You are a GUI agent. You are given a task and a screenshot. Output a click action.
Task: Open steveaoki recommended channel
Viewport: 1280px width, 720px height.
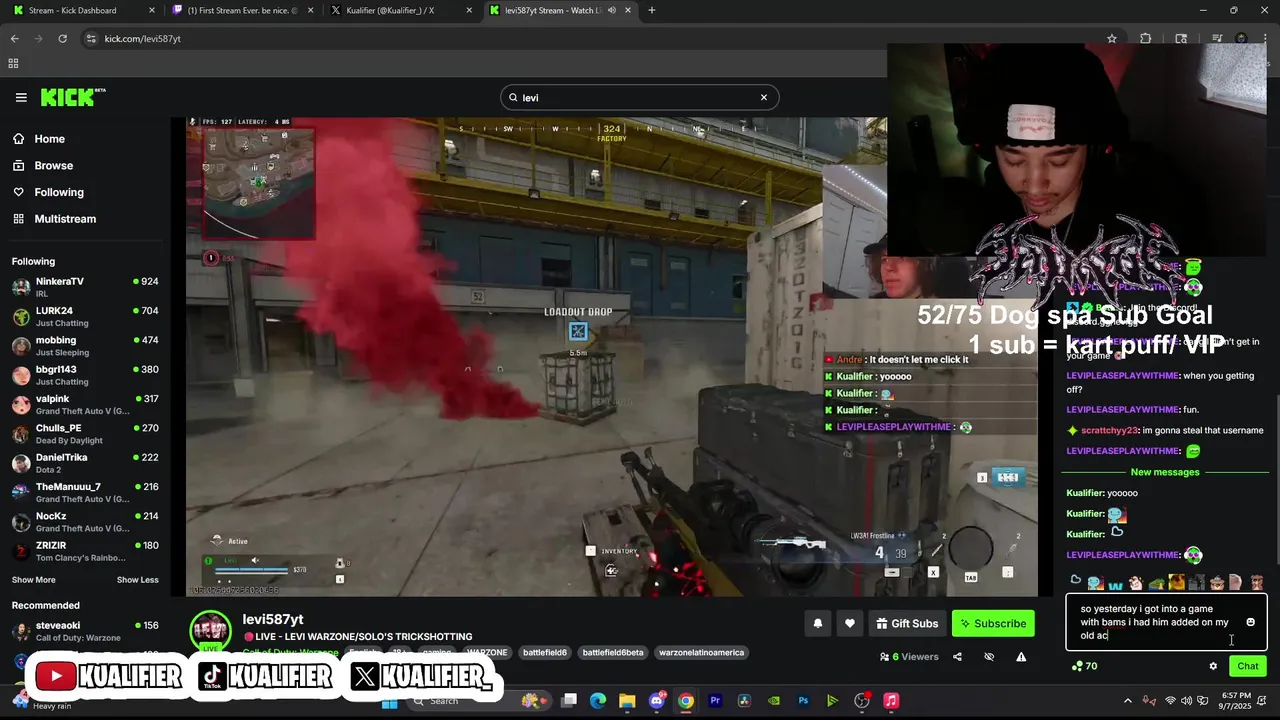click(x=85, y=631)
